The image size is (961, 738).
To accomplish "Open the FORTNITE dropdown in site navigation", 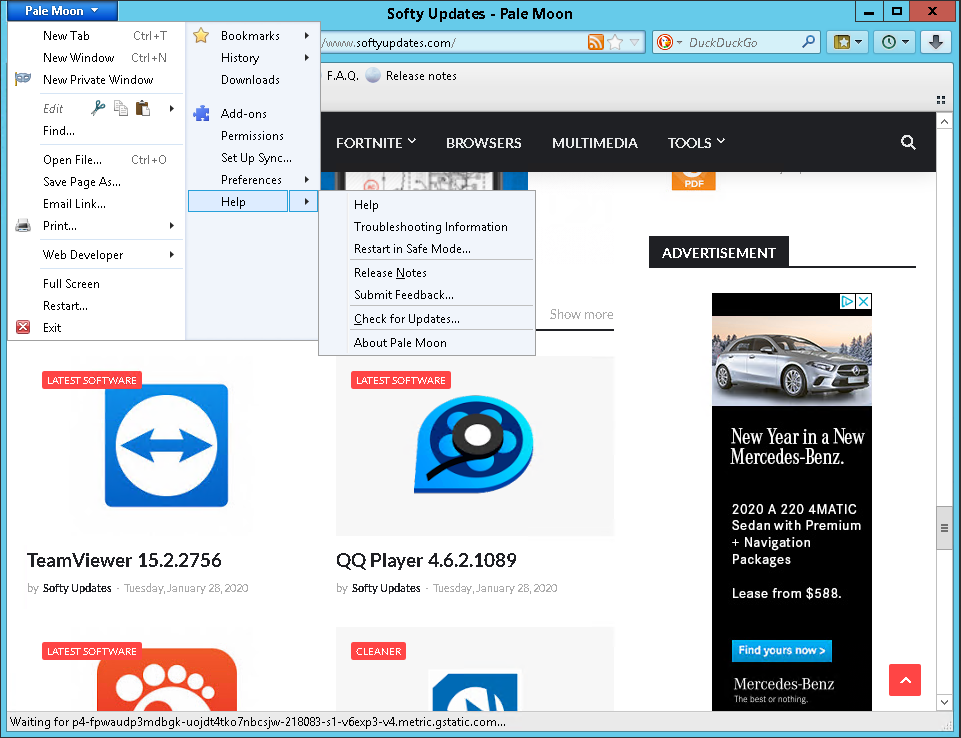I will tap(376, 143).
